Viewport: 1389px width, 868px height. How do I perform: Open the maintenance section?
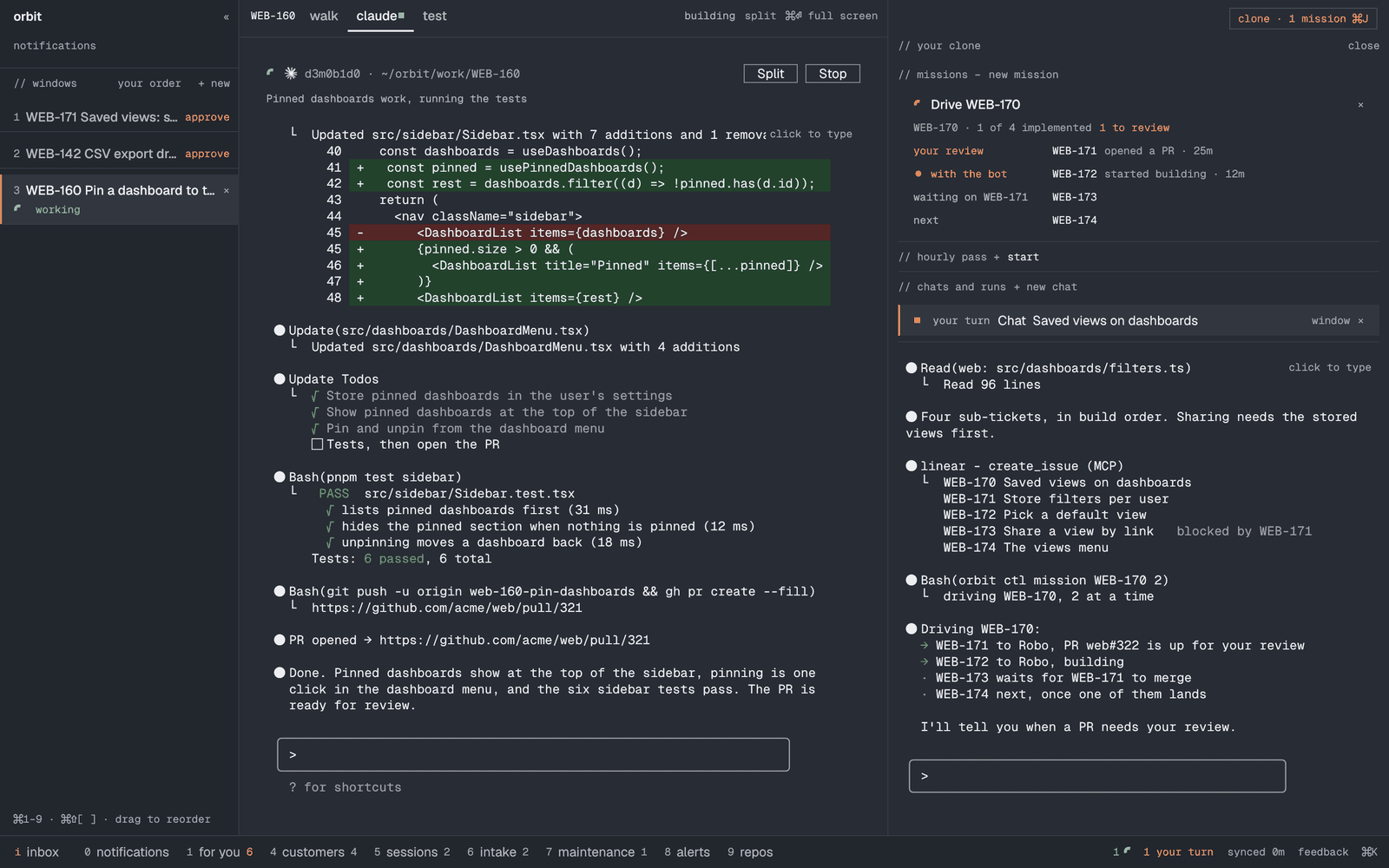tap(596, 852)
